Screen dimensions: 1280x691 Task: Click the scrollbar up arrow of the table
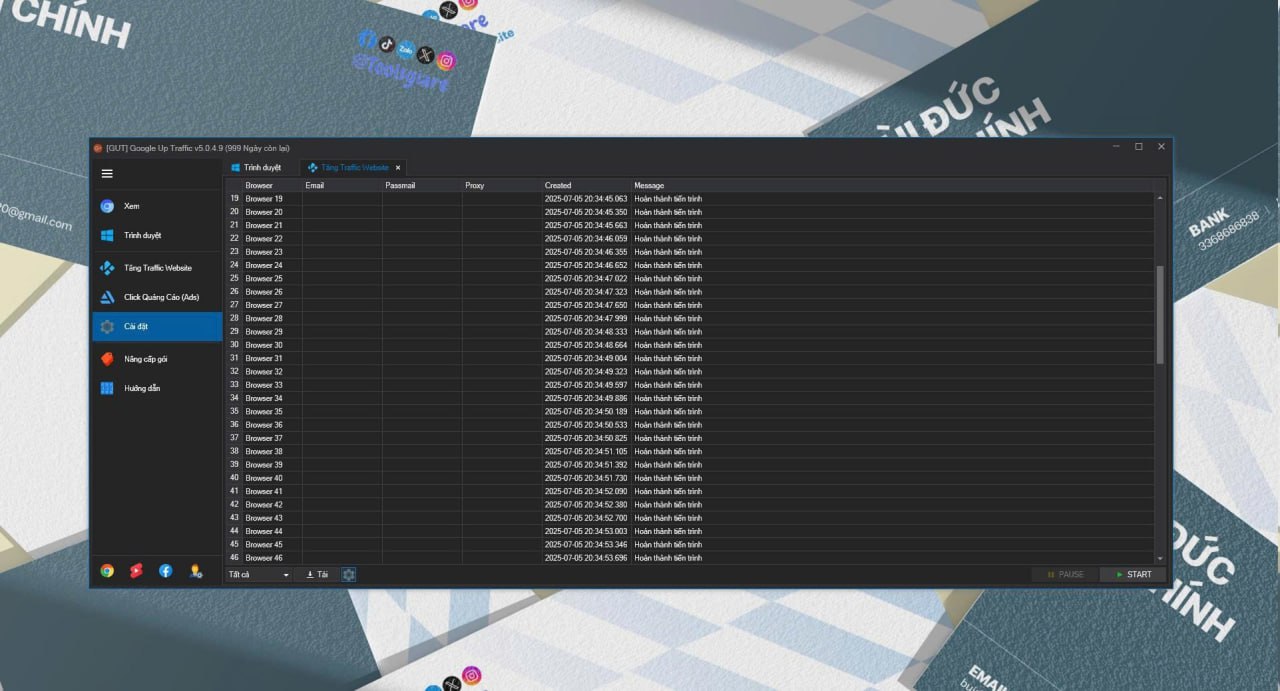pyautogui.click(x=1160, y=199)
